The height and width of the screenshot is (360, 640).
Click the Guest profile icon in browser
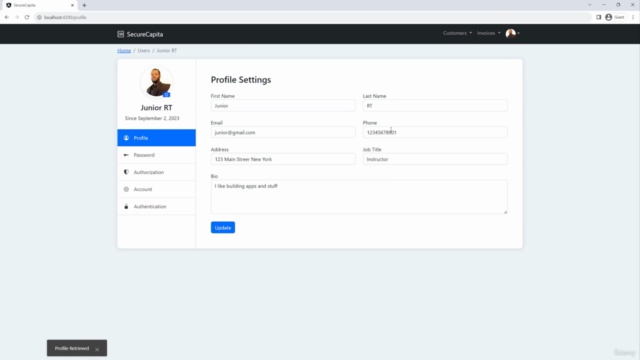(x=609, y=17)
